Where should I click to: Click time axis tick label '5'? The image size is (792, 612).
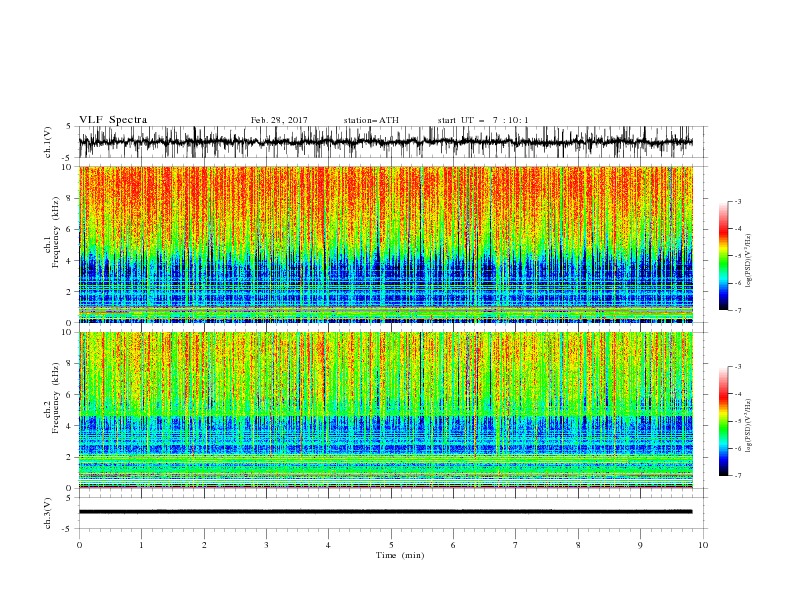click(391, 545)
